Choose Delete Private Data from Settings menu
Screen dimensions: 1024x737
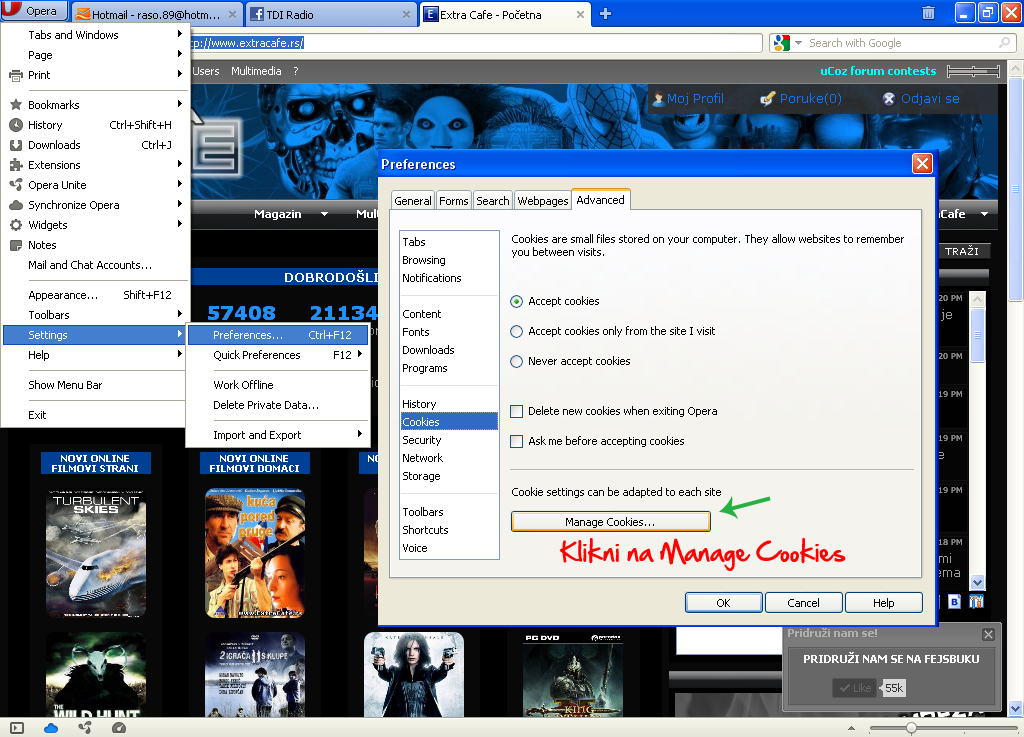(265, 405)
